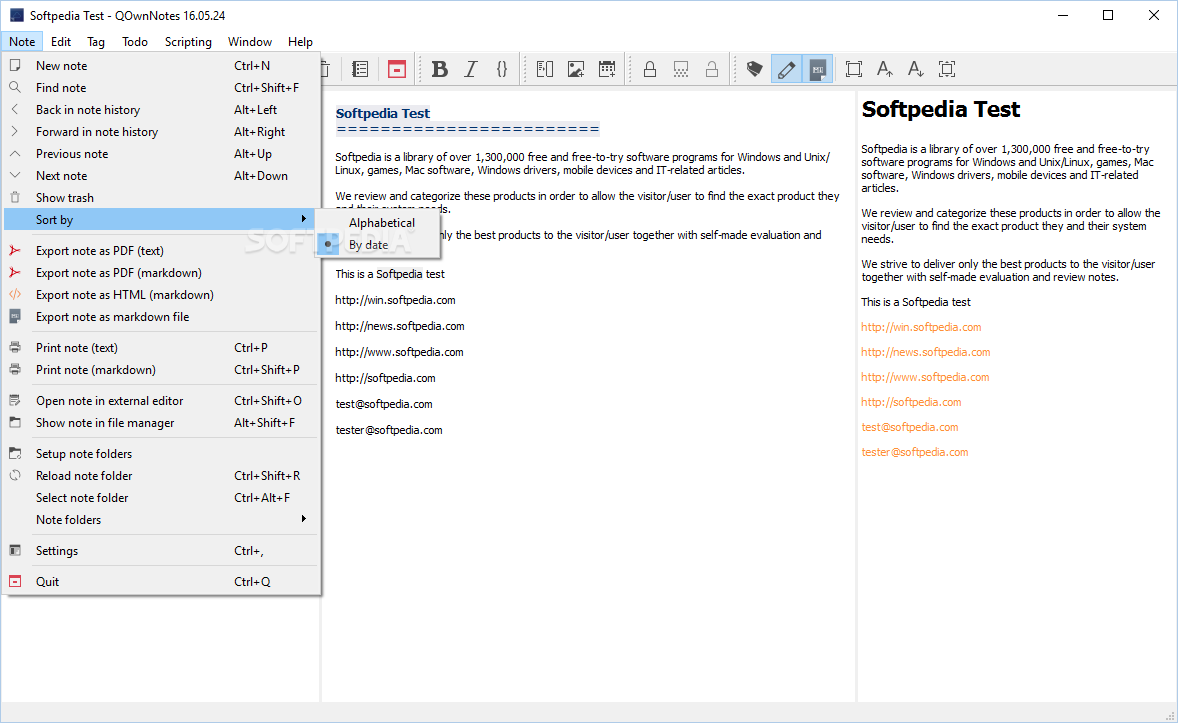Apply italic formatting with the I icon
Screen dimensions: 1178x723
click(471, 69)
